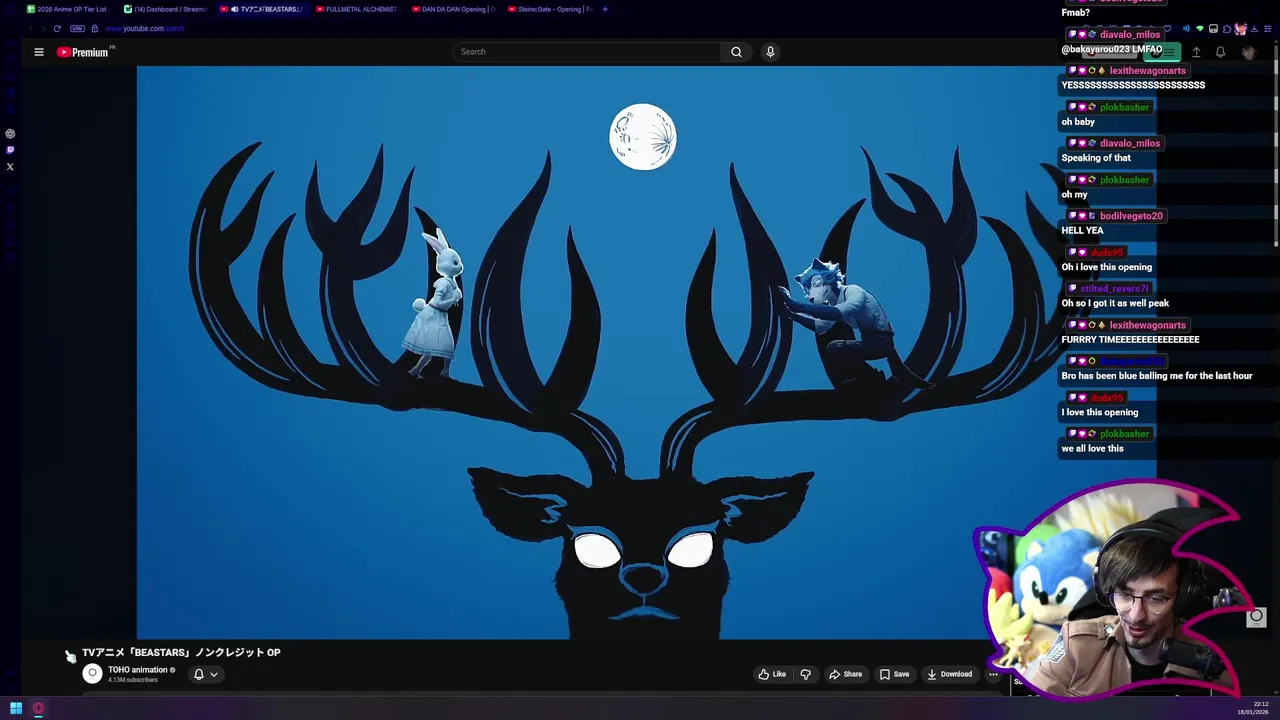Viewport: 1280px width, 720px height.
Task: Reload the page with the refresh icon
Action: tap(57, 28)
